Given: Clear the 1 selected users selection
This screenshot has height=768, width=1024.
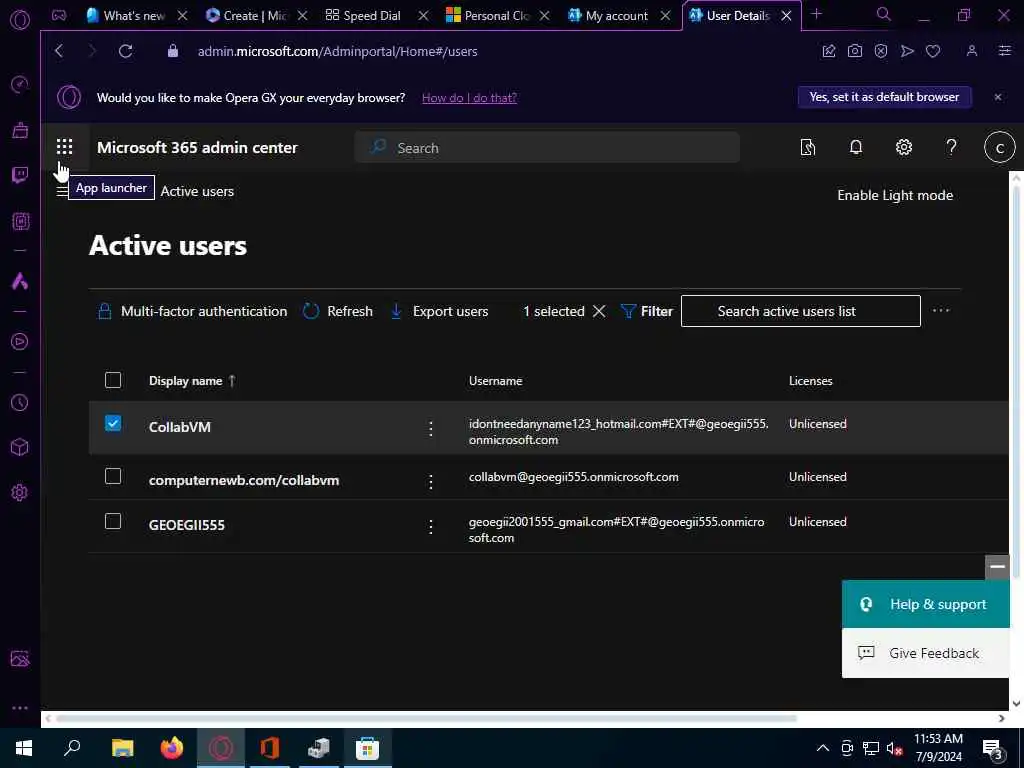Looking at the screenshot, I should 599,312.
